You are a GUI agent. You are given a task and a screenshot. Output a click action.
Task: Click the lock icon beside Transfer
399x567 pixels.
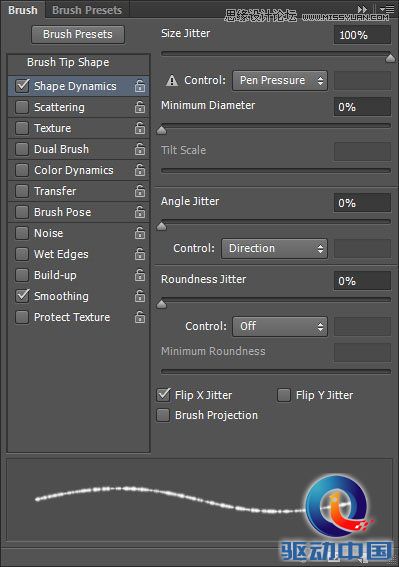tap(140, 191)
